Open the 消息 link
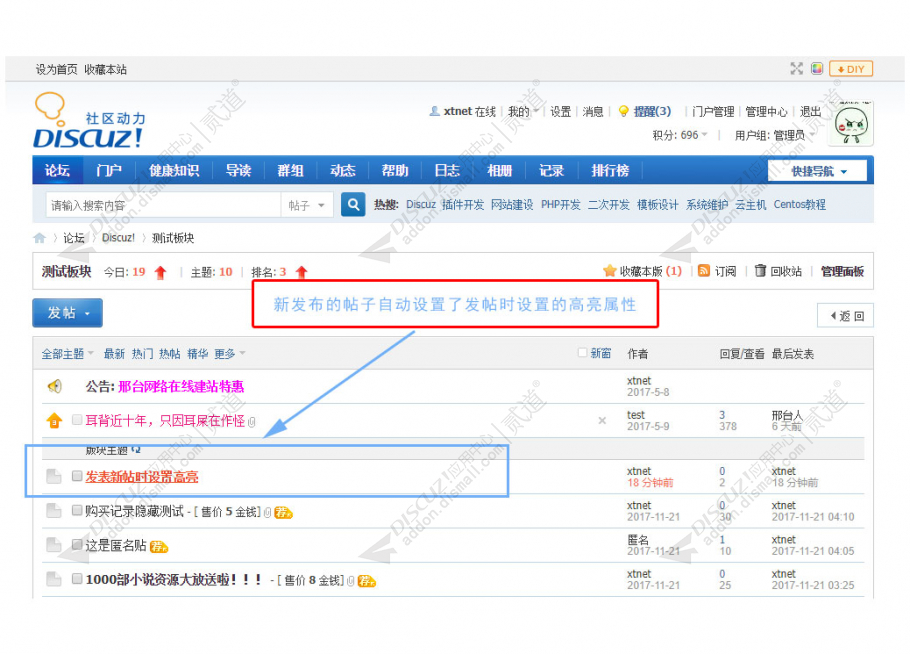This screenshot has width=910, height=654. (x=593, y=111)
